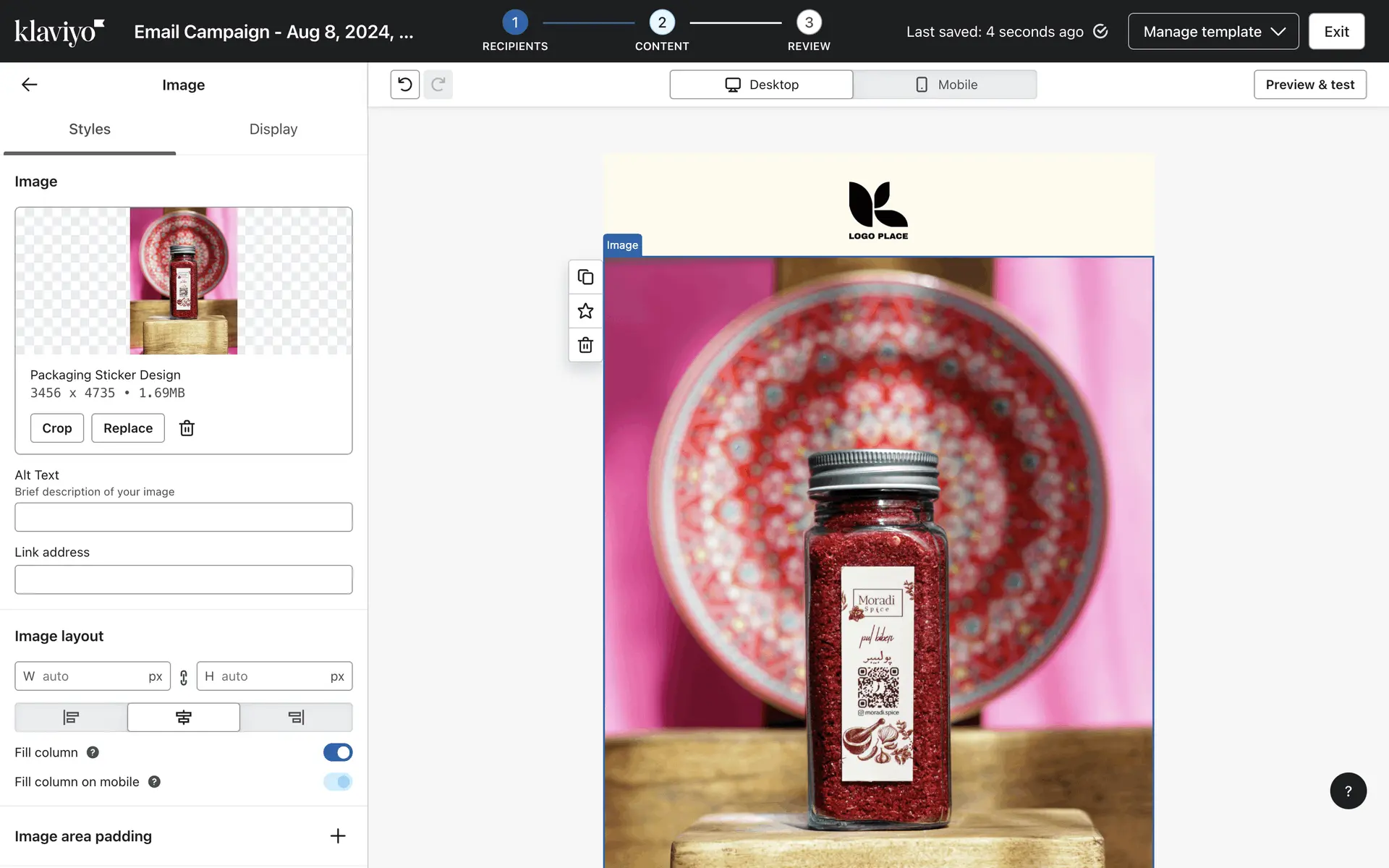Click the Crop button
This screenshot has width=1389, height=868.
point(57,428)
